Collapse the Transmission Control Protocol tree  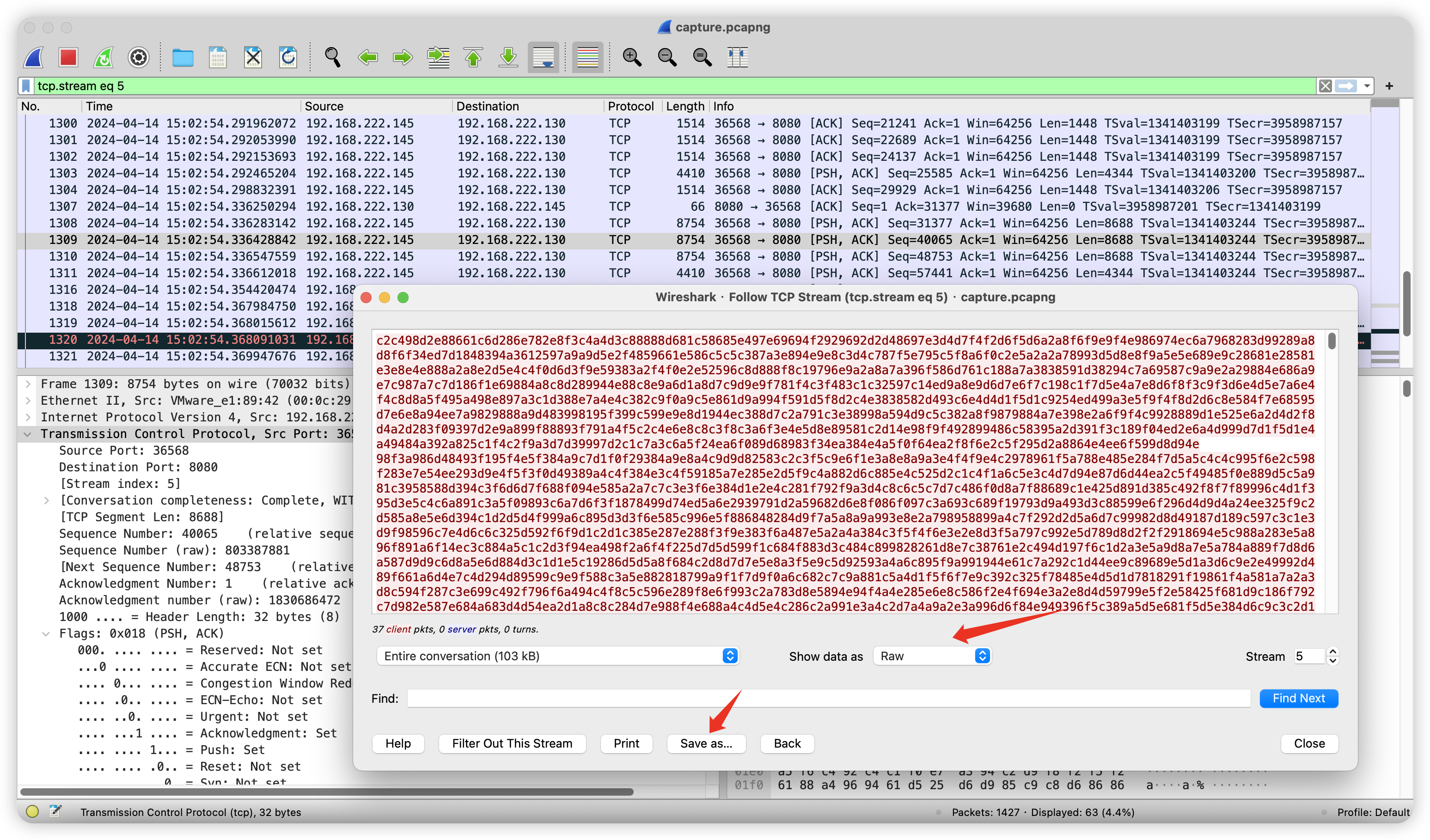click(27, 434)
